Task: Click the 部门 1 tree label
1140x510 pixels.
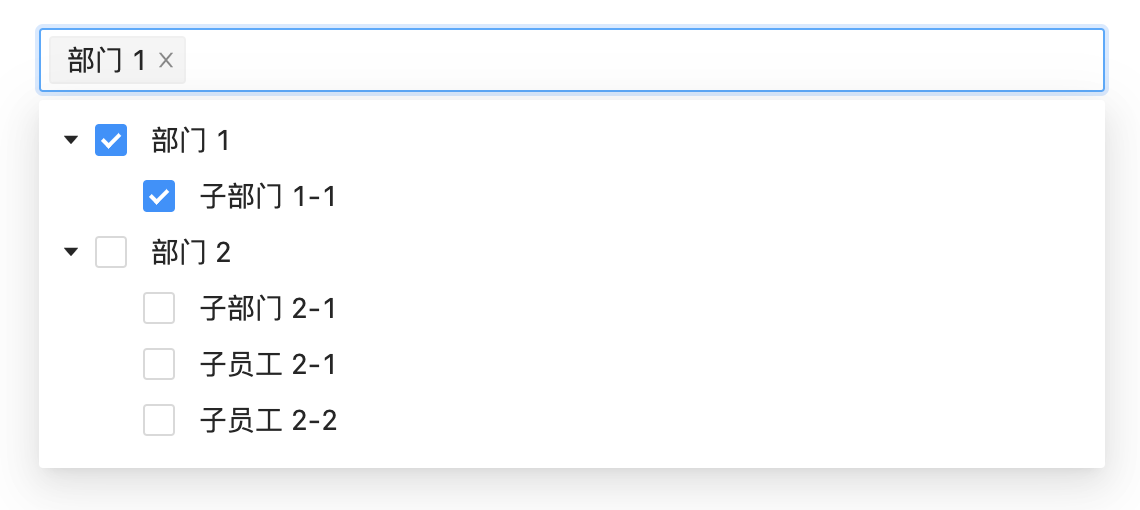Action: pos(190,141)
